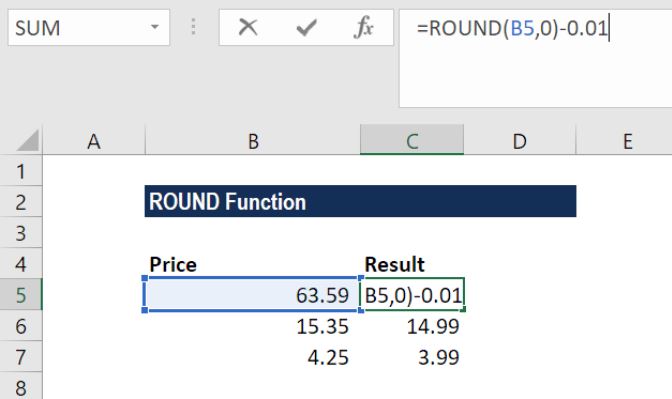Select column B header
Image resolution: width=672 pixels, height=399 pixels.
253,141
